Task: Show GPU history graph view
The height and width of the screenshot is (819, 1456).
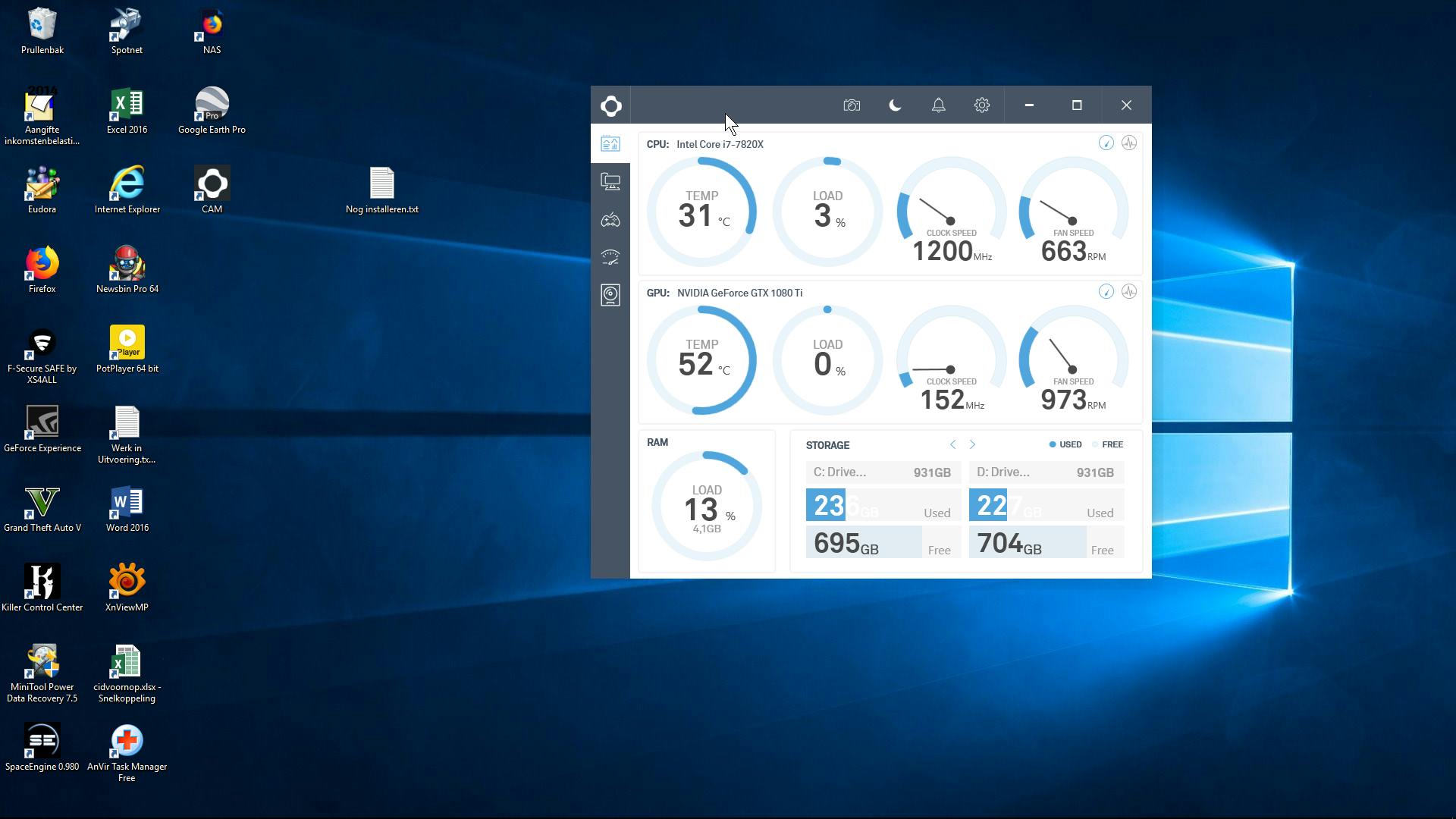Action: coord(1128,292)
